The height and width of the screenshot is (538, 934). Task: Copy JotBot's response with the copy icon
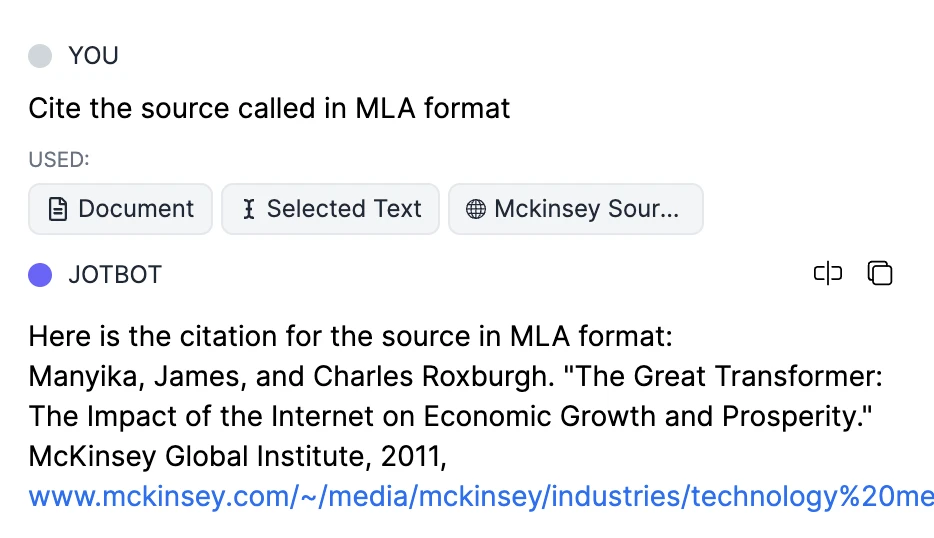pos(880,273)
